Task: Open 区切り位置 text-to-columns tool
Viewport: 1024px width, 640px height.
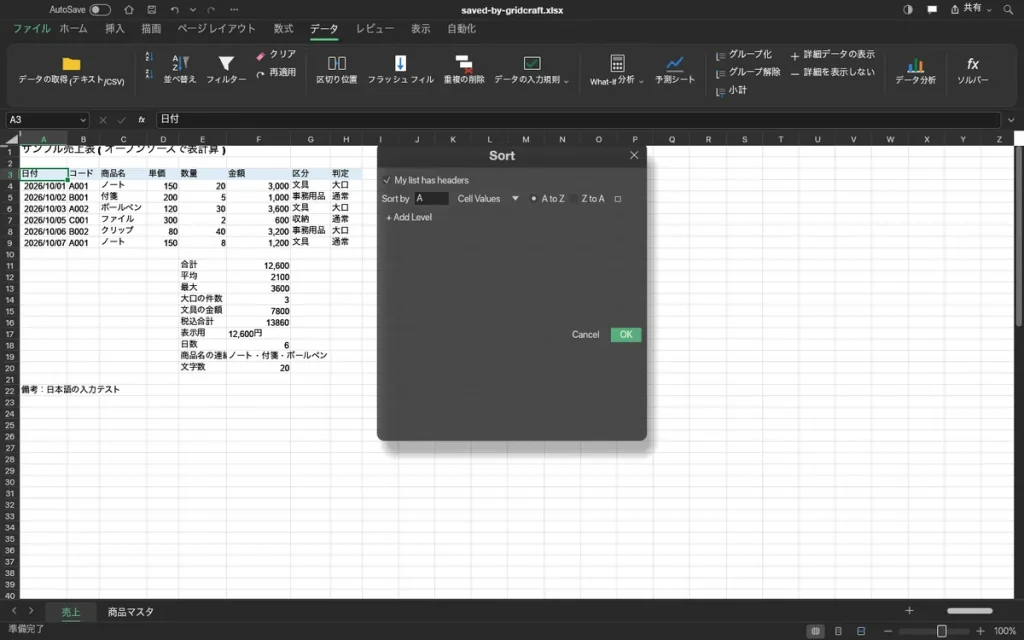Action: 336,69
